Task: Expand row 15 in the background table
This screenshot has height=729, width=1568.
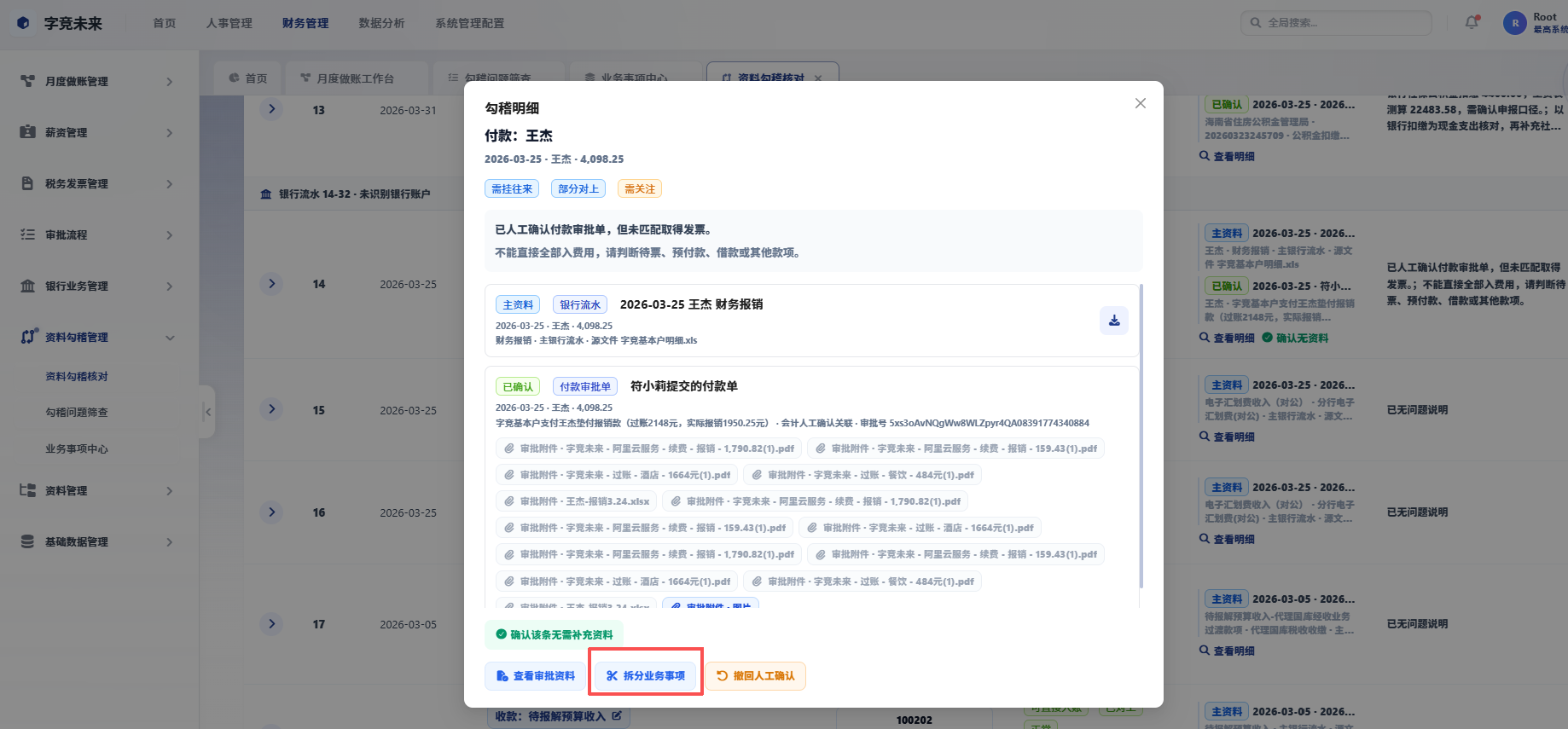Action: pos(271,409)
